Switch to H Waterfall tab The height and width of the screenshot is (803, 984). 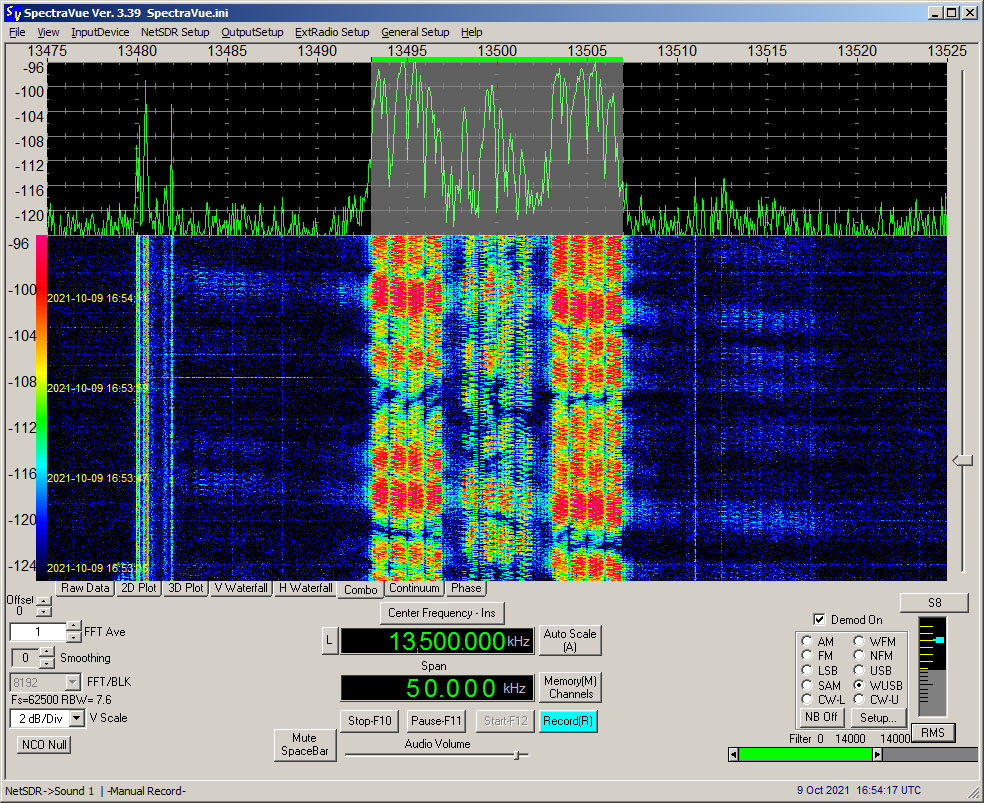[x=305, y=588]
